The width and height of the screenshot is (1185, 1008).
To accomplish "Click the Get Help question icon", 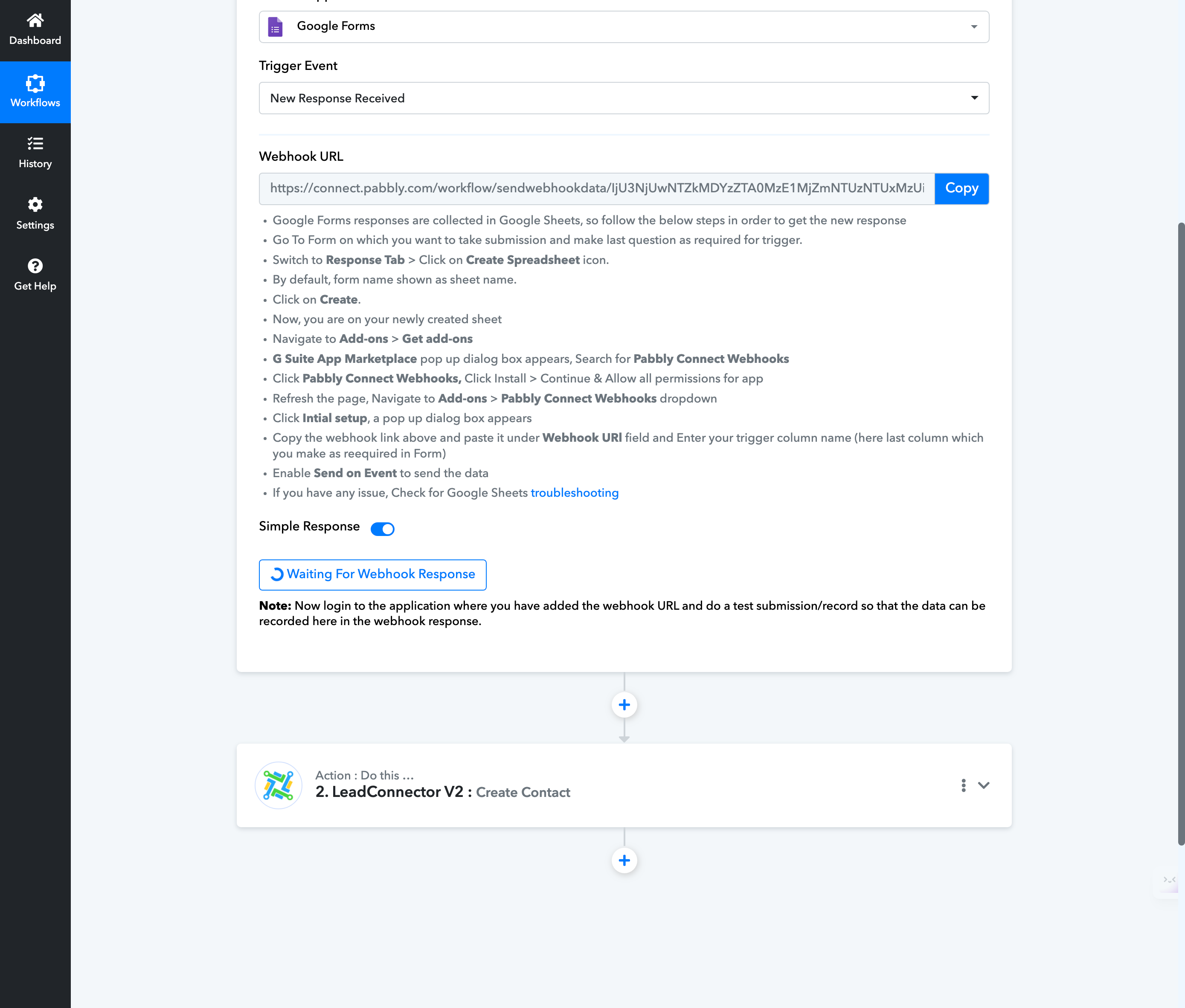I will coord(35,266).
